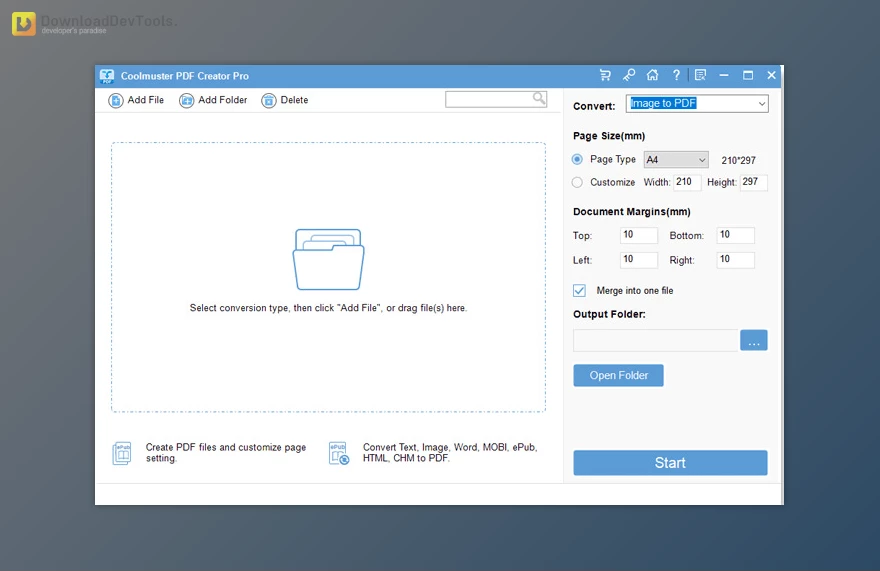
Task: Edit the Top margin field
Action: [x=639, y=235]
